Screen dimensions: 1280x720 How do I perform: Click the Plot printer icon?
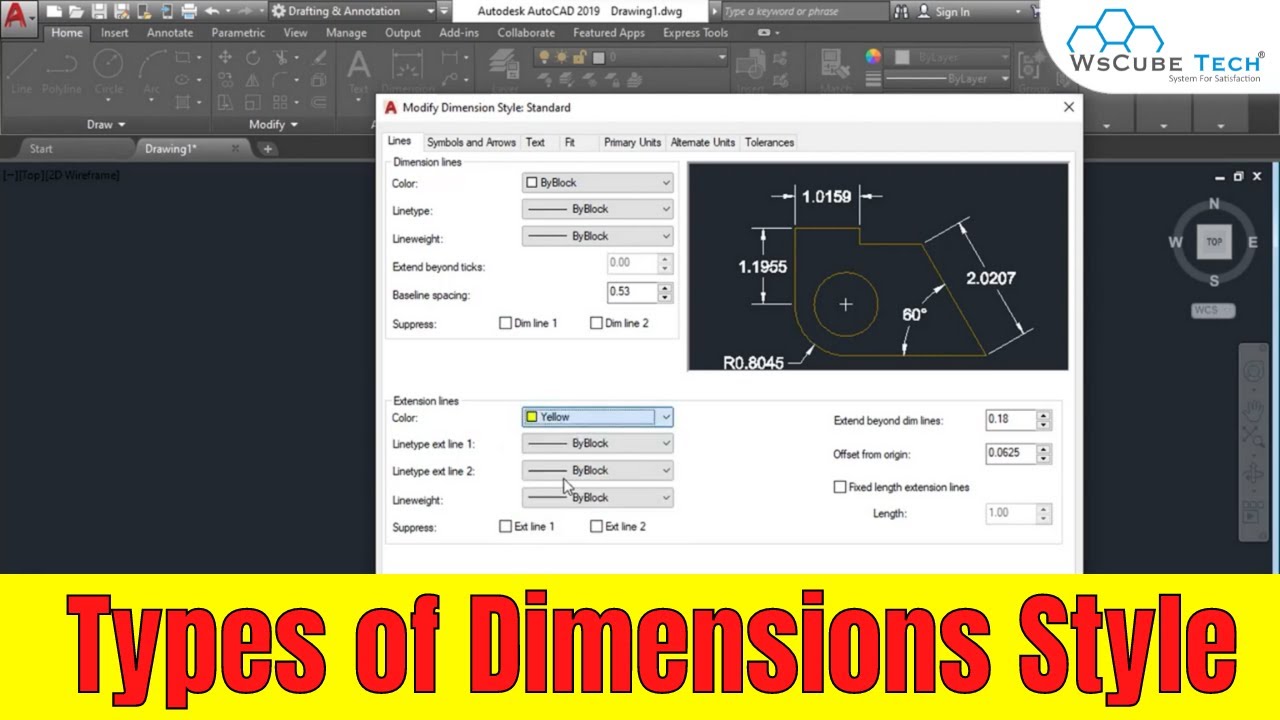[x=188, y=12]
